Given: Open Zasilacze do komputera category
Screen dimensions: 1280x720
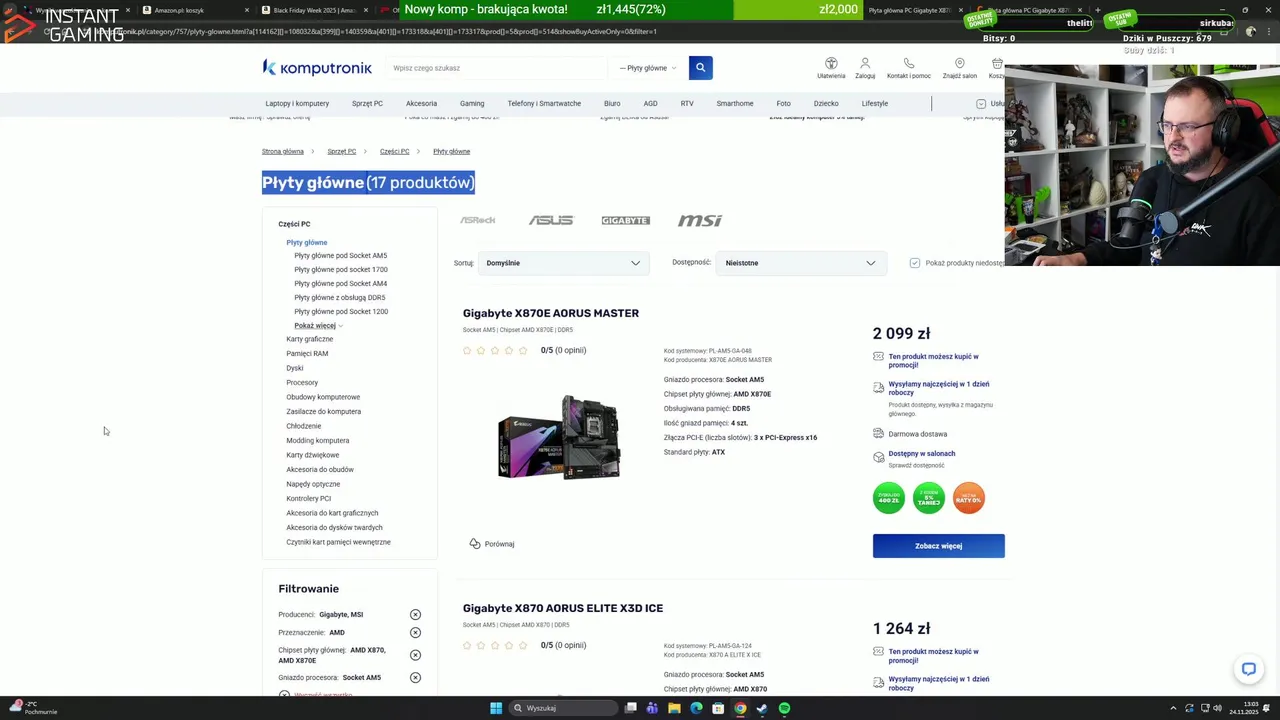Looking at the screenshot, I should click(x=323, y=412).
